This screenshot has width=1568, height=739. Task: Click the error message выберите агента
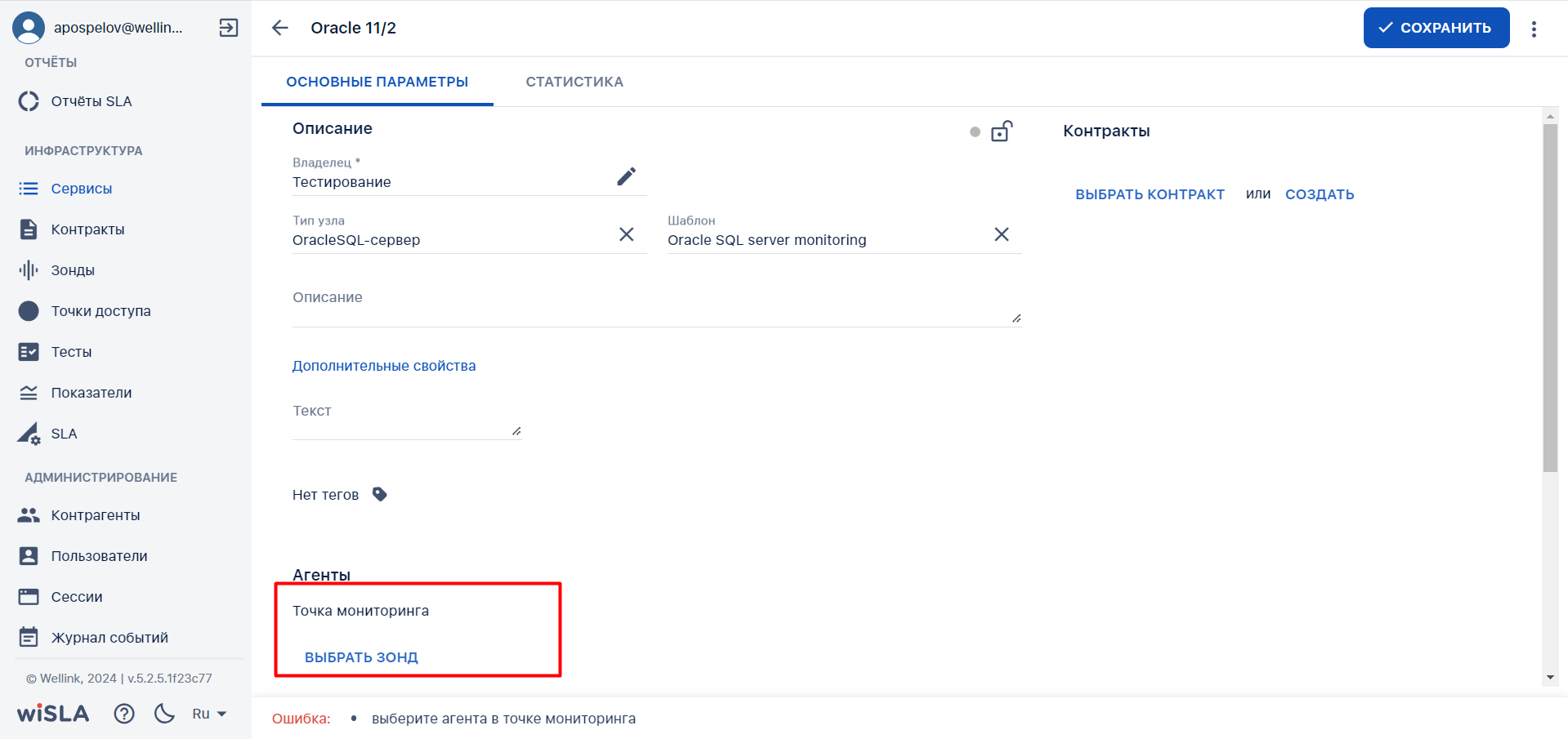pos(503,719)
